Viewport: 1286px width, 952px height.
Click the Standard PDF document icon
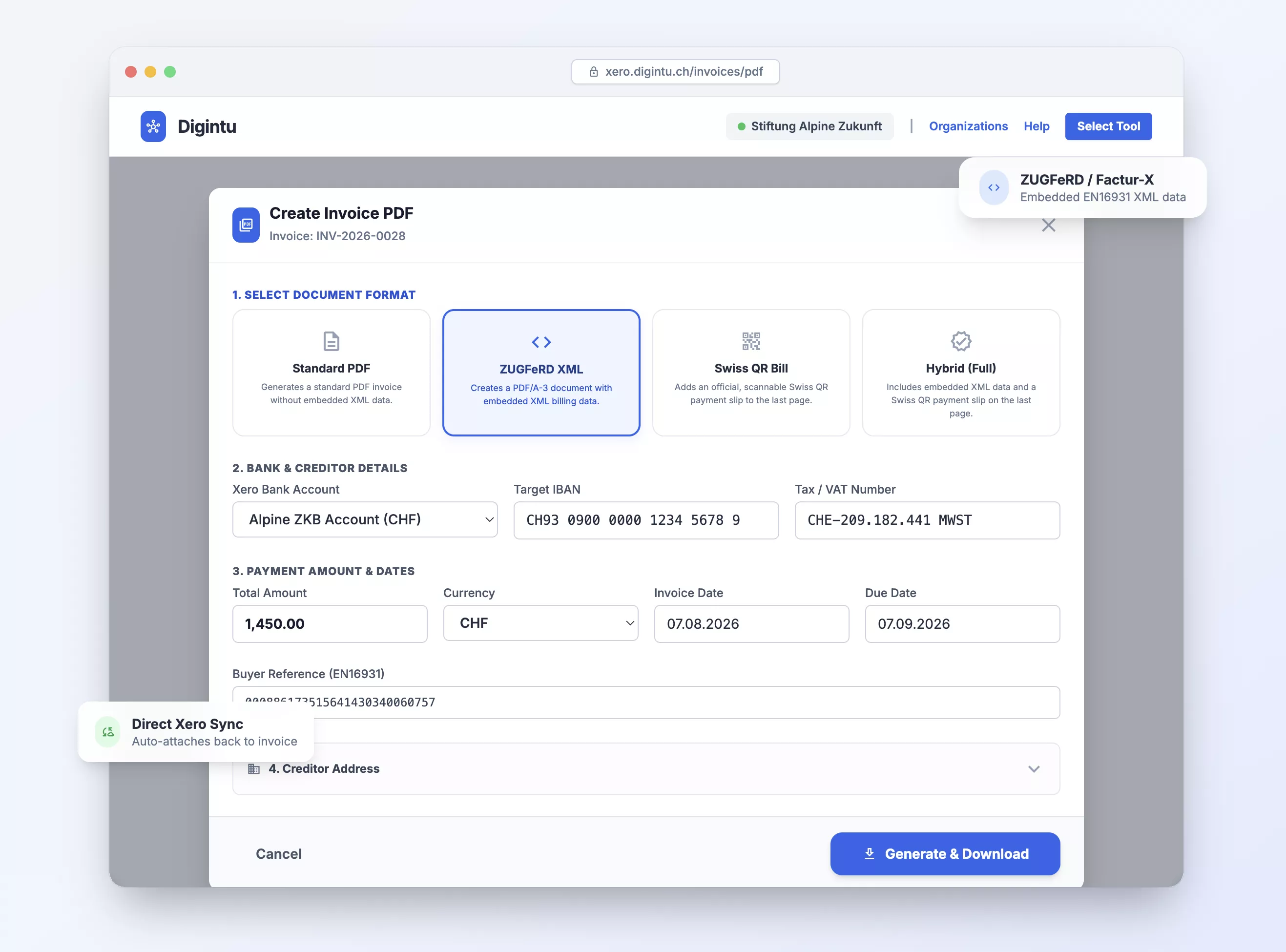pyautogui.click(x=332, y=341)
